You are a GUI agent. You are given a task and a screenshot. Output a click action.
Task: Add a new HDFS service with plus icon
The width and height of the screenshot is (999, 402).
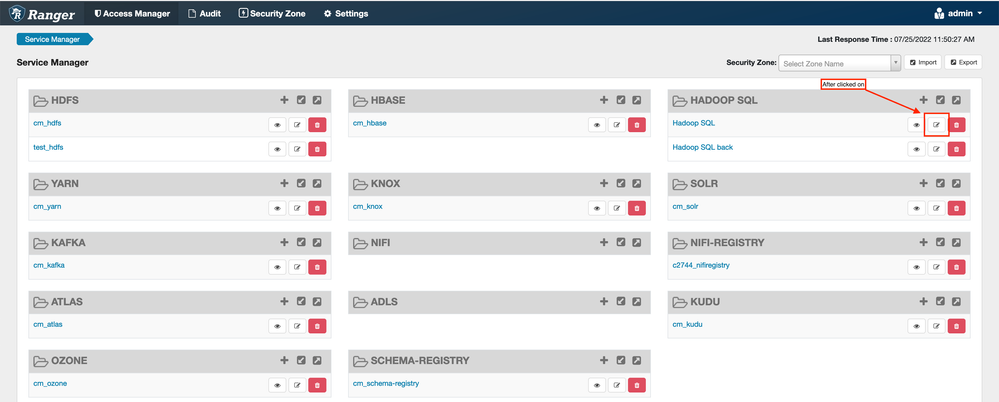pyautogui.click(x=284, y=100)
